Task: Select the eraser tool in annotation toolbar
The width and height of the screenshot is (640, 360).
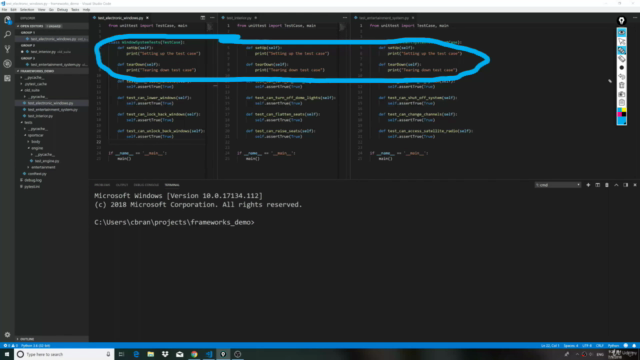Action: [x=621, y=59]
